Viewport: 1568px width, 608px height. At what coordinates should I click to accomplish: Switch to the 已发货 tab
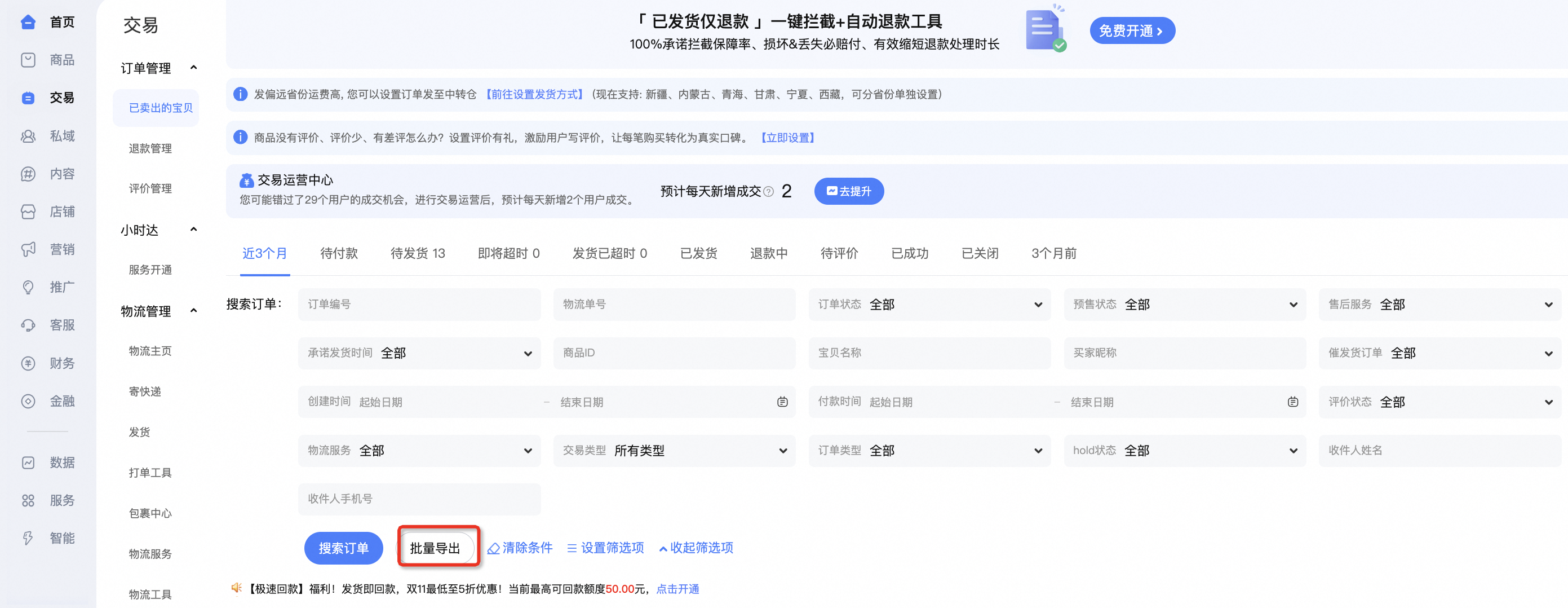coord(698,253)
